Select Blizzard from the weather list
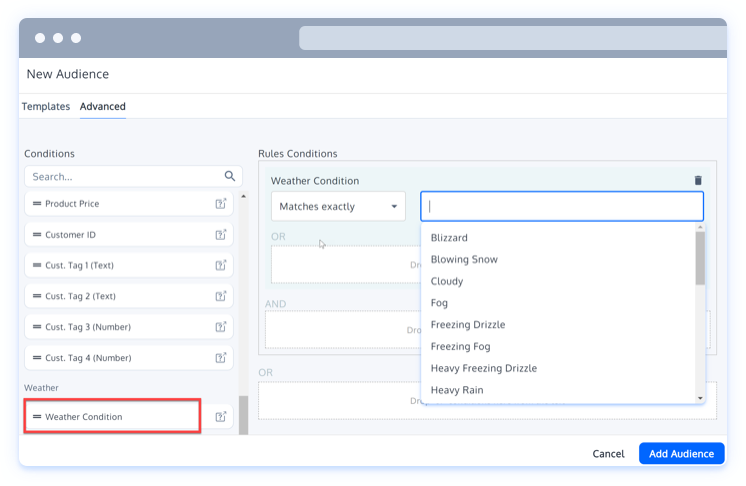 (449, 238)
